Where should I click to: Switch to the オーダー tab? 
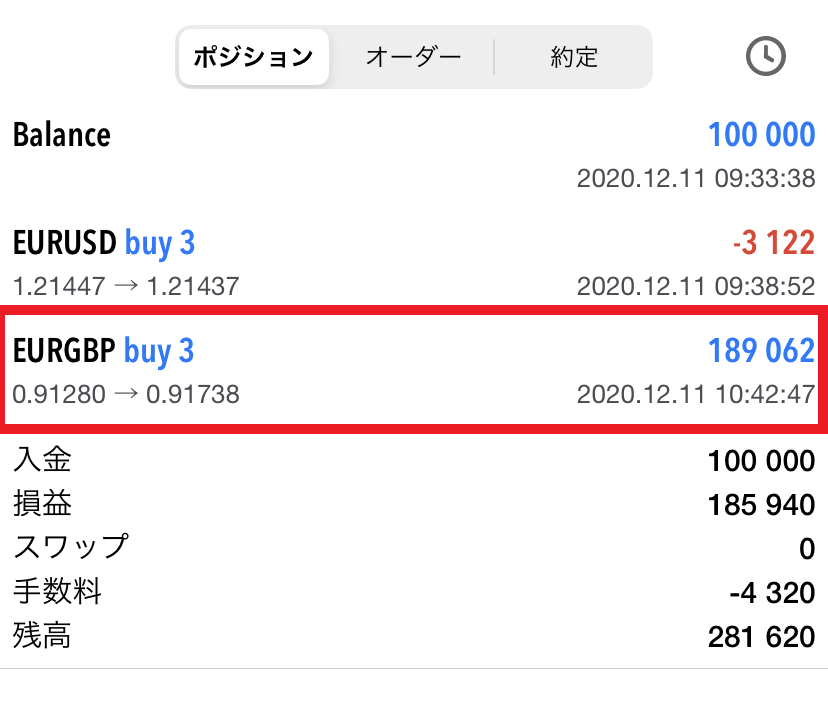(413, 57)
